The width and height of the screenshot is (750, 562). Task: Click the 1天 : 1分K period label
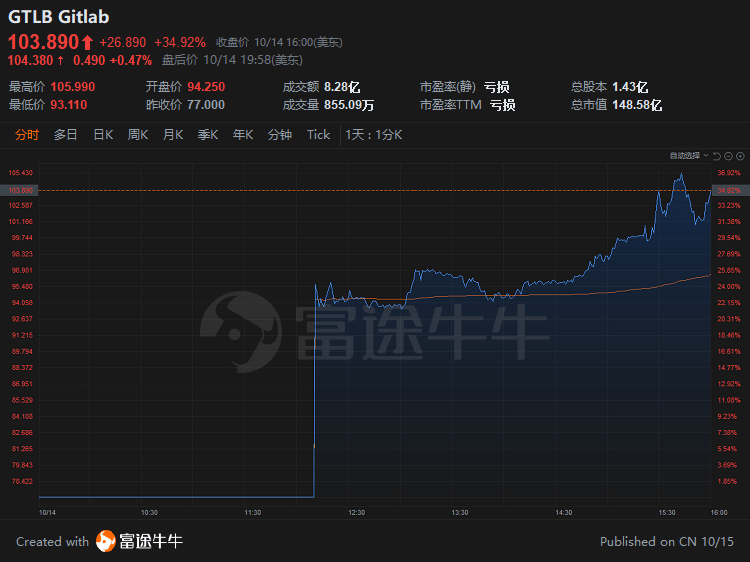(374, 135)
